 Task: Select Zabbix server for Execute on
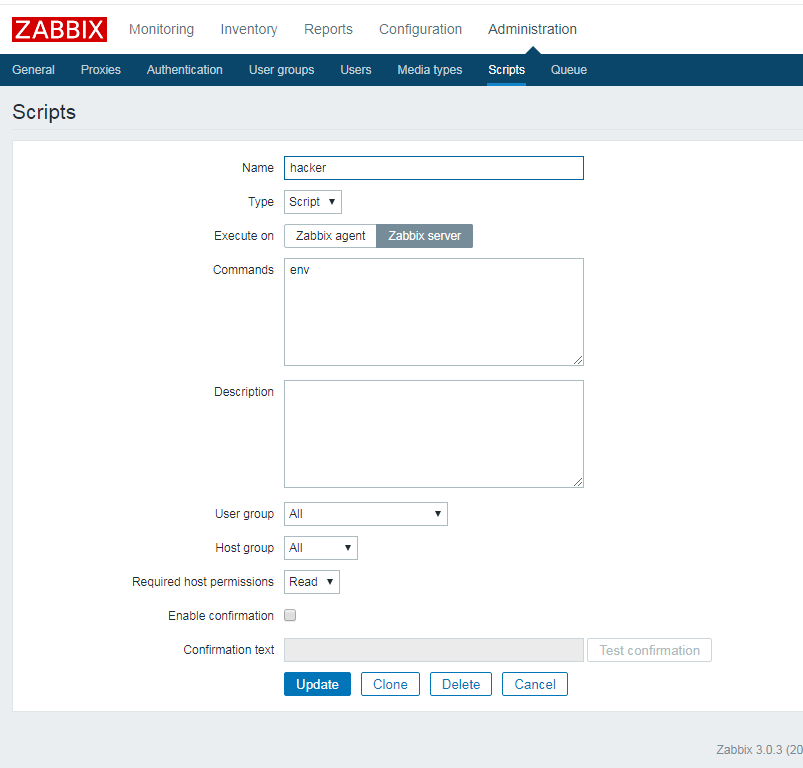pos(425,236)
